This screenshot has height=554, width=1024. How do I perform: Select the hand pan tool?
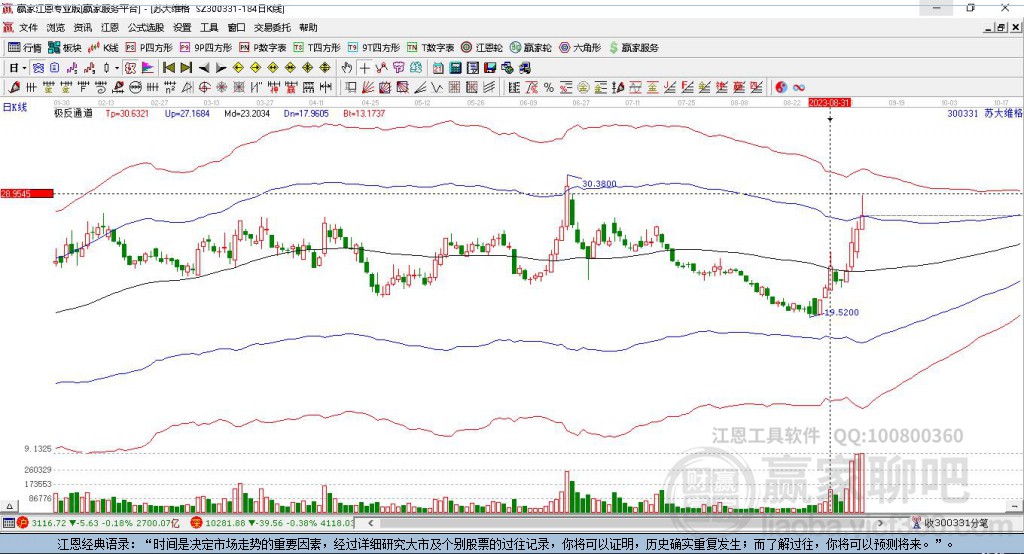tap(347, 67)
